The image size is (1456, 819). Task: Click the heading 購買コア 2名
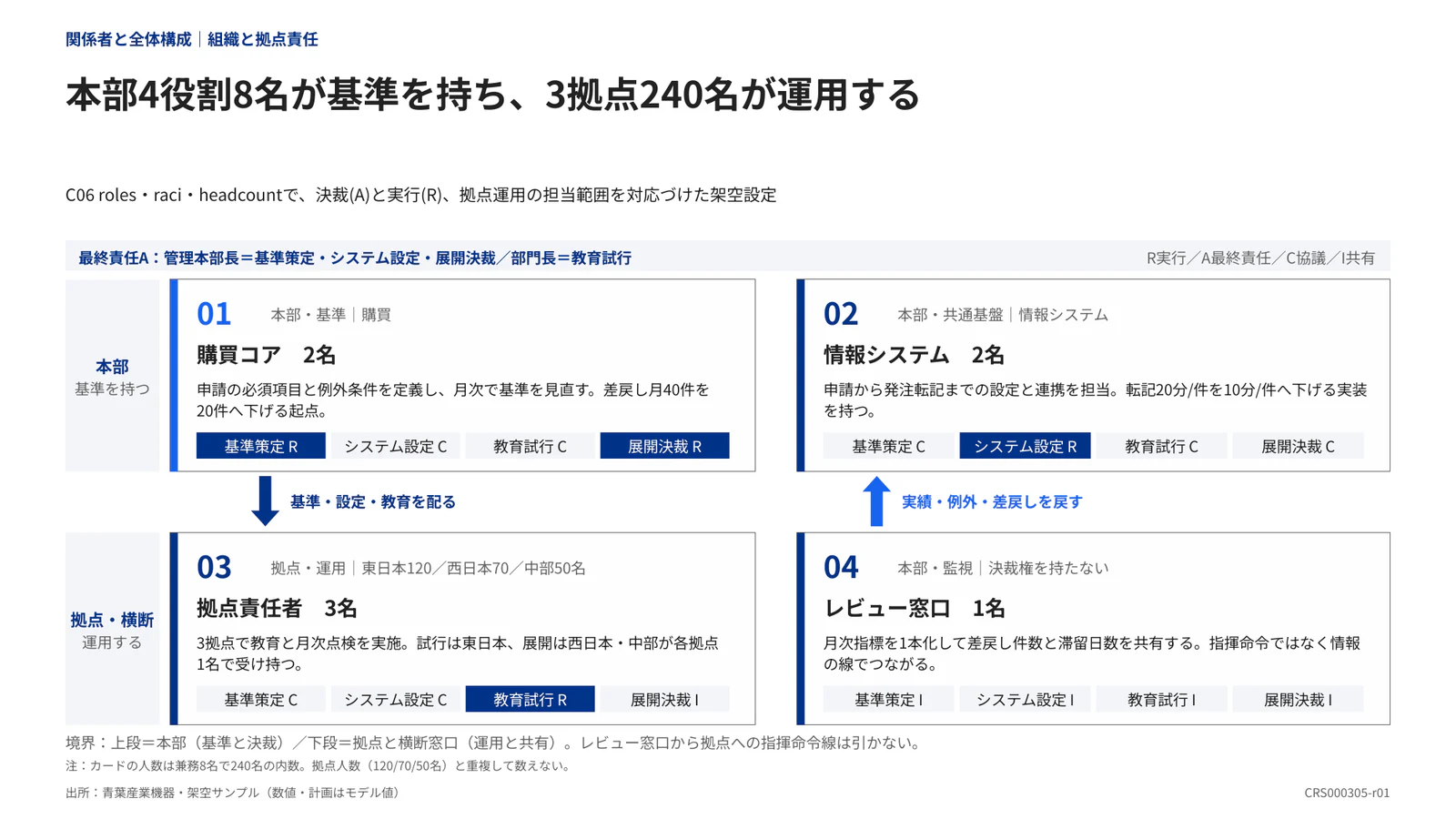click(x=267, y=354)
